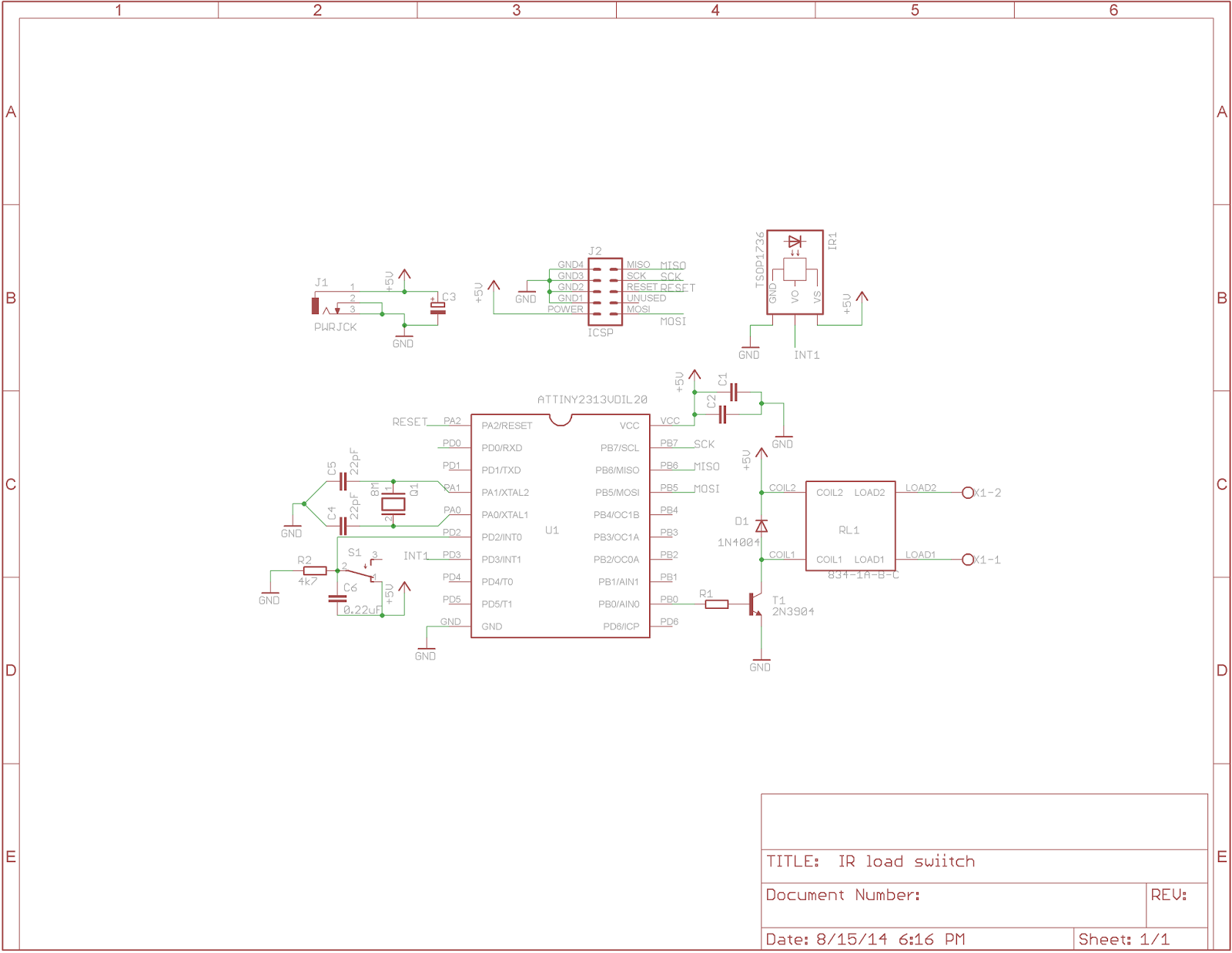Click frame column number 1
Viewport: 1232px width, 953px height.
point(119,10)
